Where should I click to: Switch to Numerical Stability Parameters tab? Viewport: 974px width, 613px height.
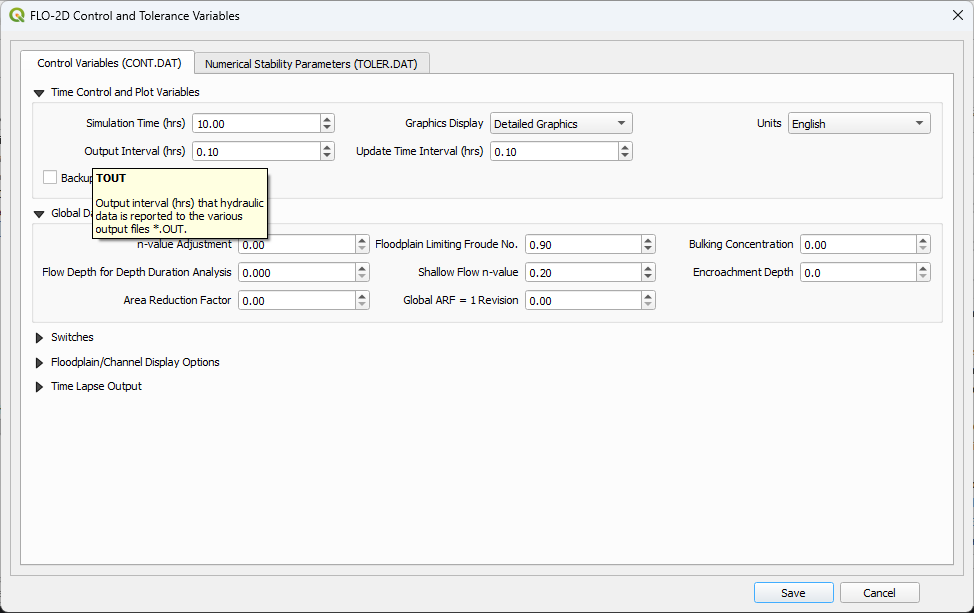point(312,64)
